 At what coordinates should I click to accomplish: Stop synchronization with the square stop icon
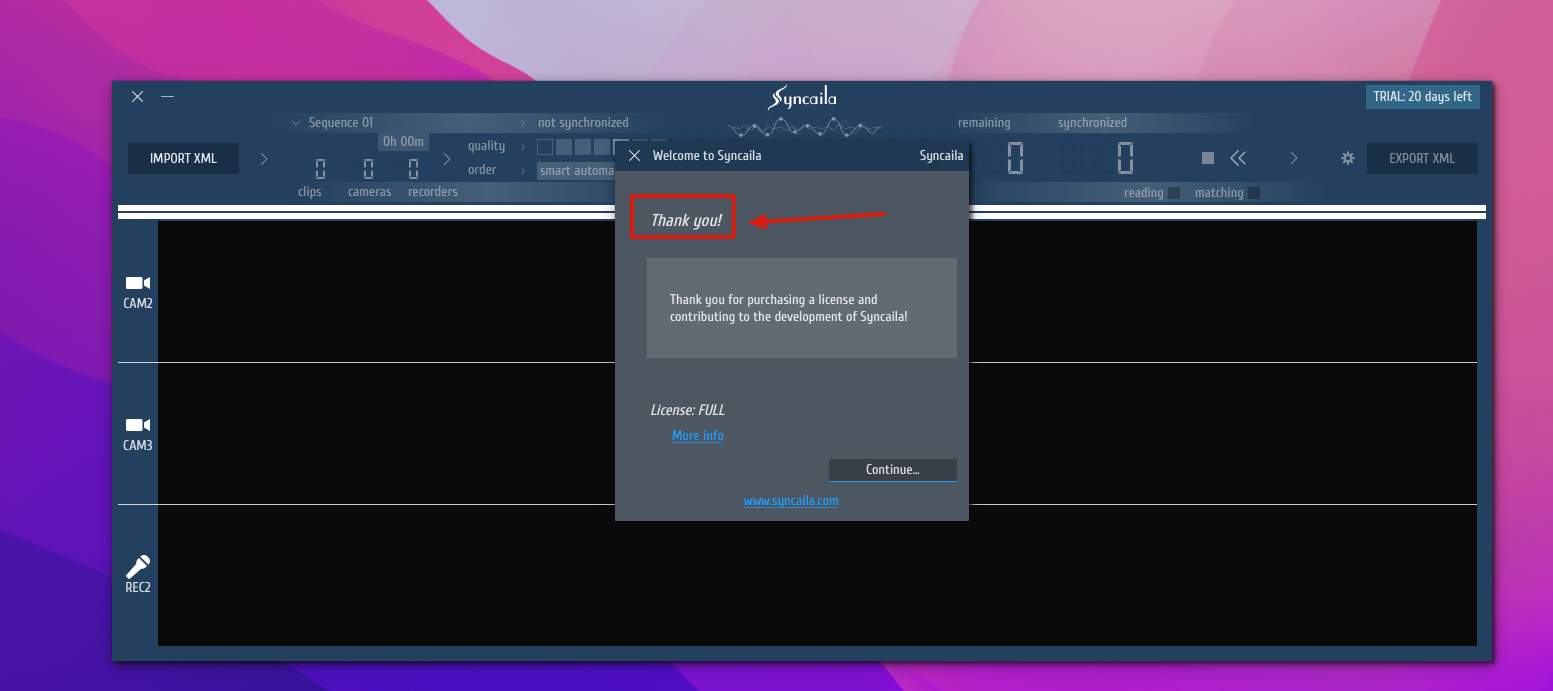1208,158
